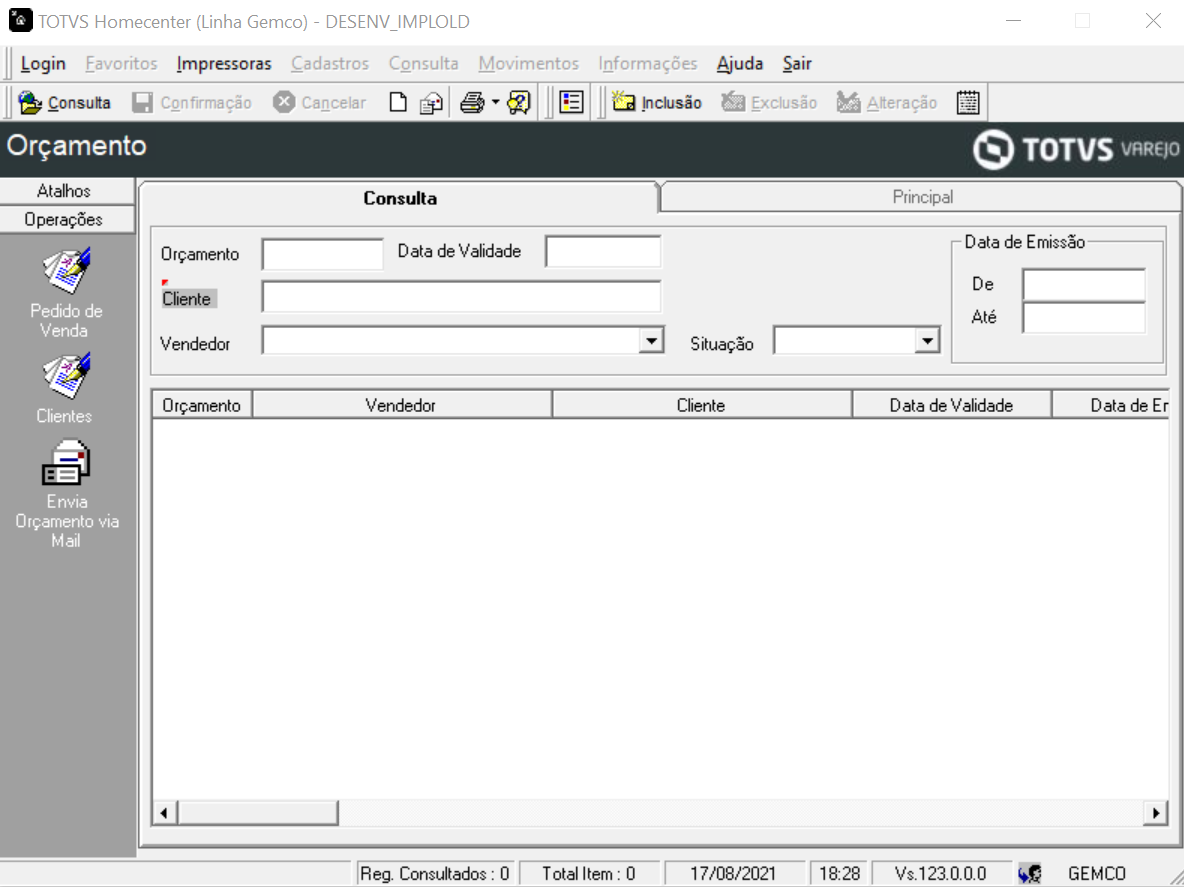This screenshot has height=887, width=1184.
Task: Open the Login menu
Action: click(x=43, y=63)
